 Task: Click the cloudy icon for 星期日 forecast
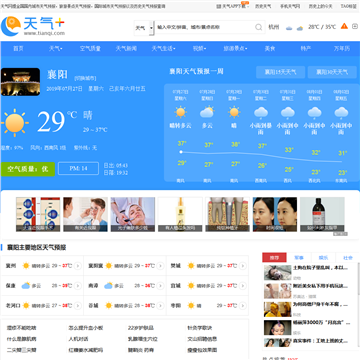click(207, 112)
